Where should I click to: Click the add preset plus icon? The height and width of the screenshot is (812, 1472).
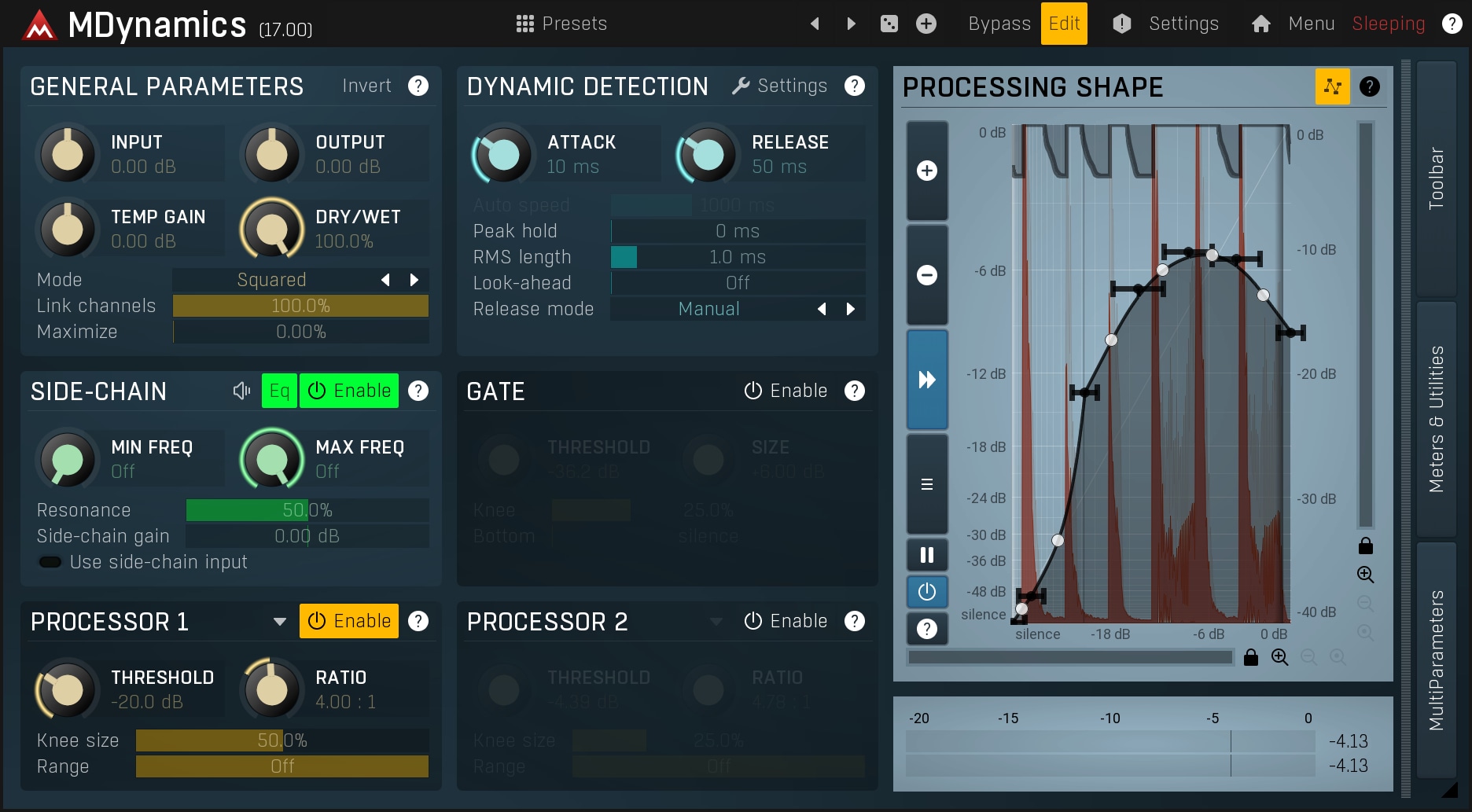coord(926,24)
